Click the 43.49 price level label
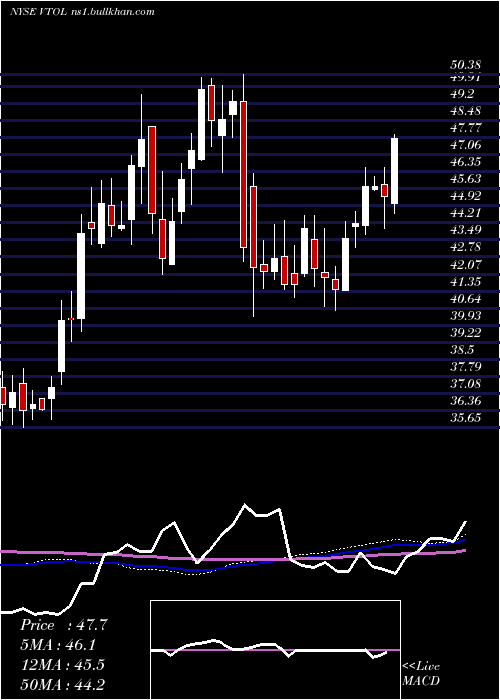Image resolution: width=500 pixels, height=700 pixels. point(466,230)
